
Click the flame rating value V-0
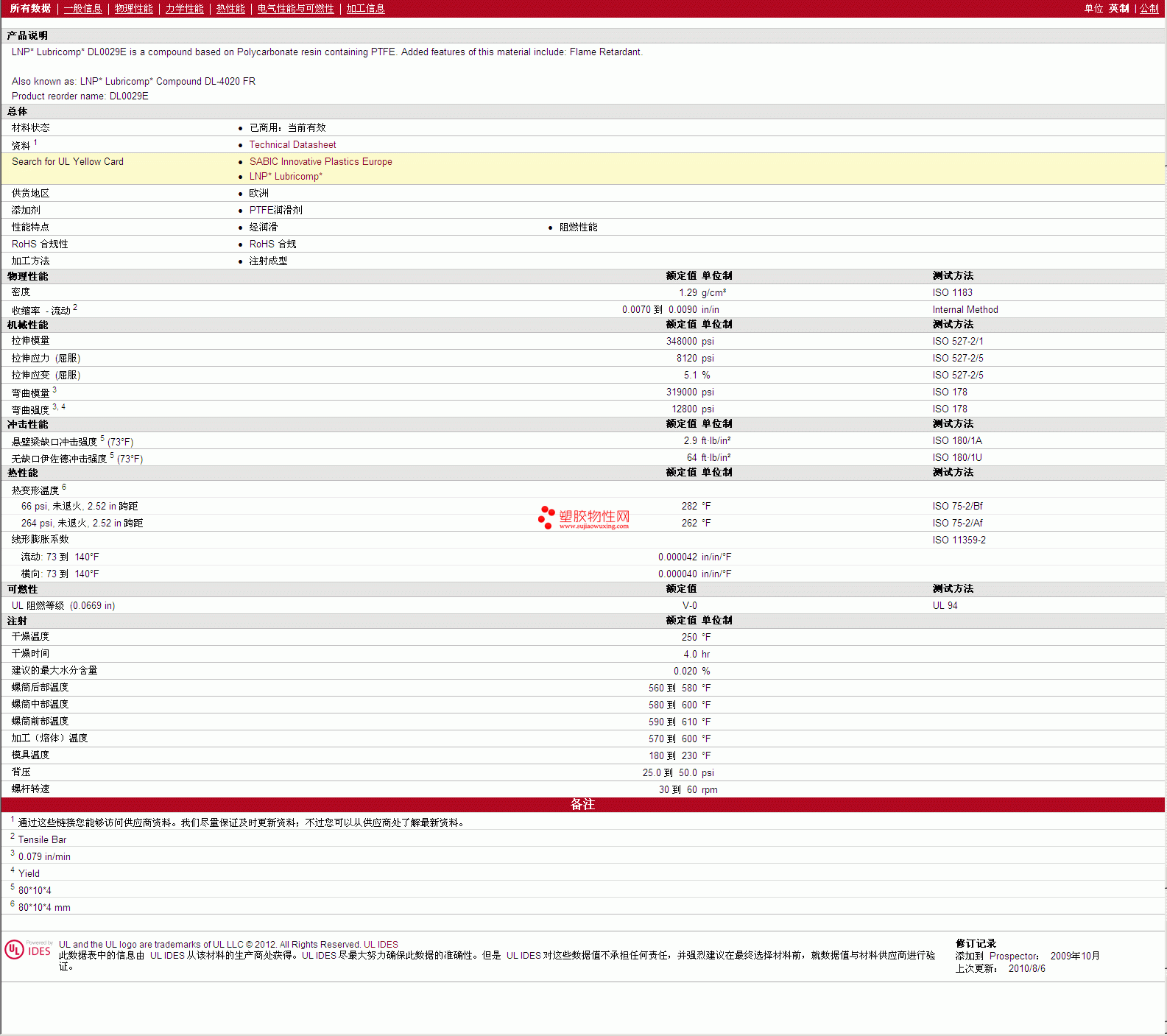pyautogui.click(x=689, y=606)
